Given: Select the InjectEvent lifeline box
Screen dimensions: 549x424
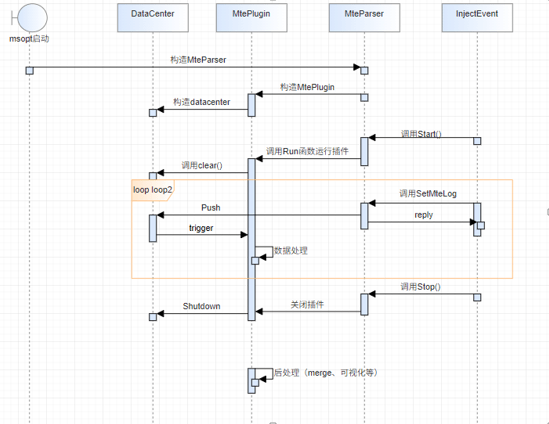Looking at the screenshot, I should (477, 18).
